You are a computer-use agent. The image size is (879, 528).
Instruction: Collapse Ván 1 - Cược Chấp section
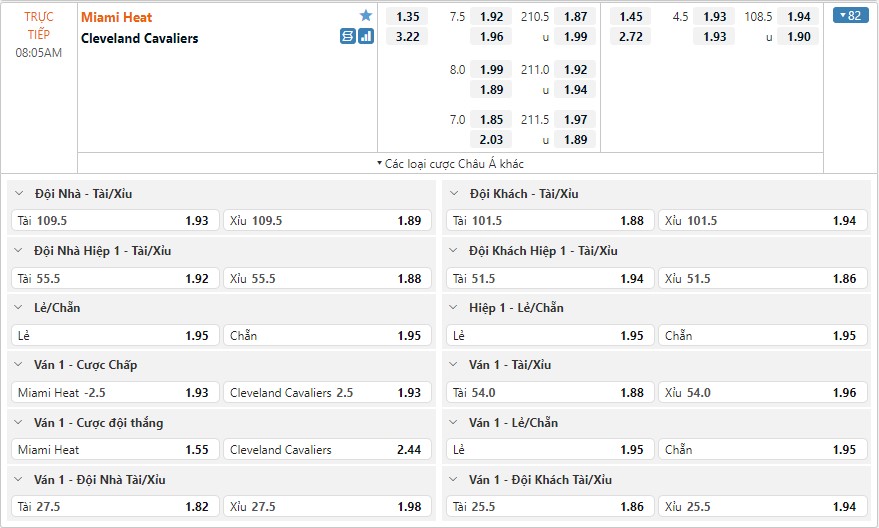pos(19,365)
